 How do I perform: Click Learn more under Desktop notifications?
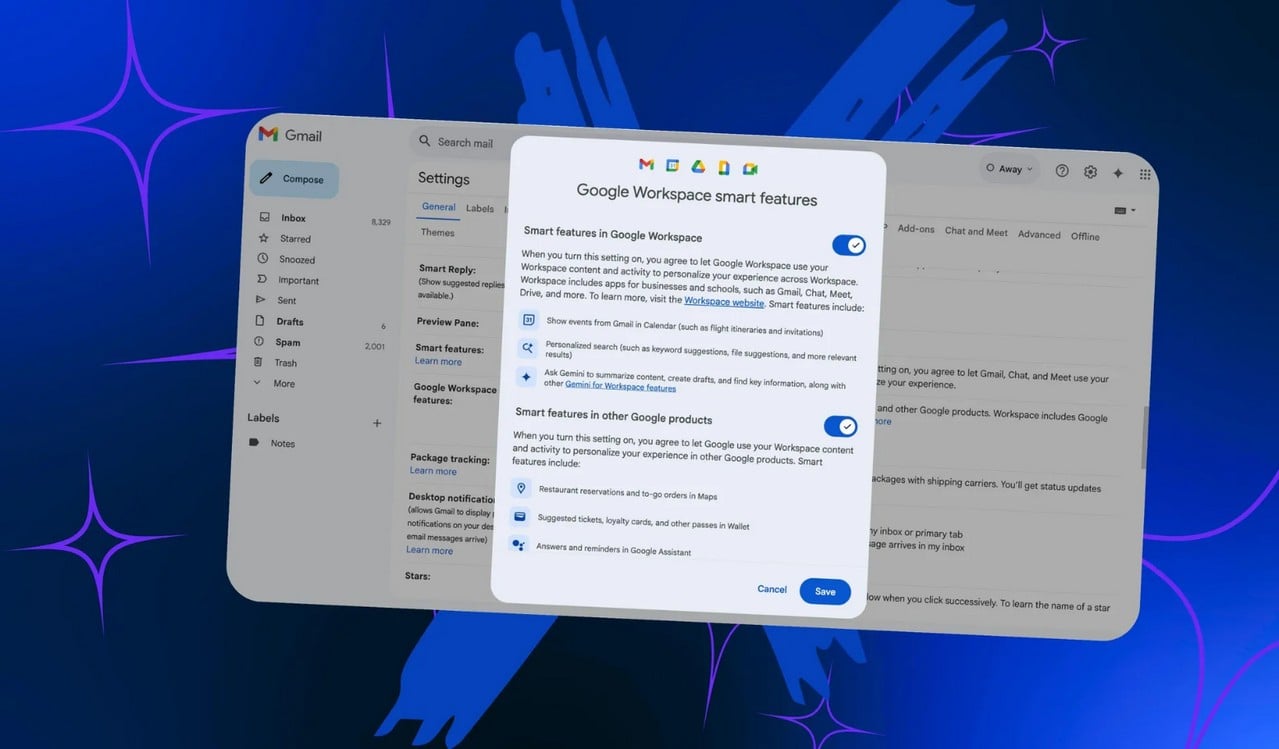tap(429, 550)
